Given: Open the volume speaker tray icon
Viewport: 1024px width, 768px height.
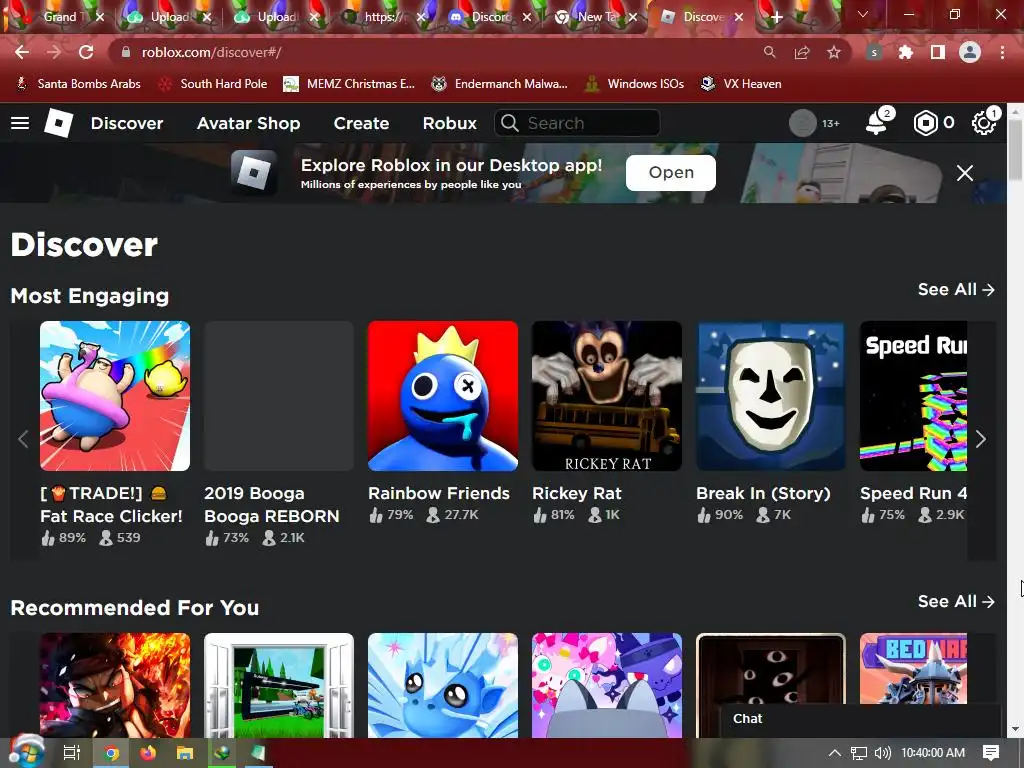Looking at the screenshot, I should click(x=882, y=753).
